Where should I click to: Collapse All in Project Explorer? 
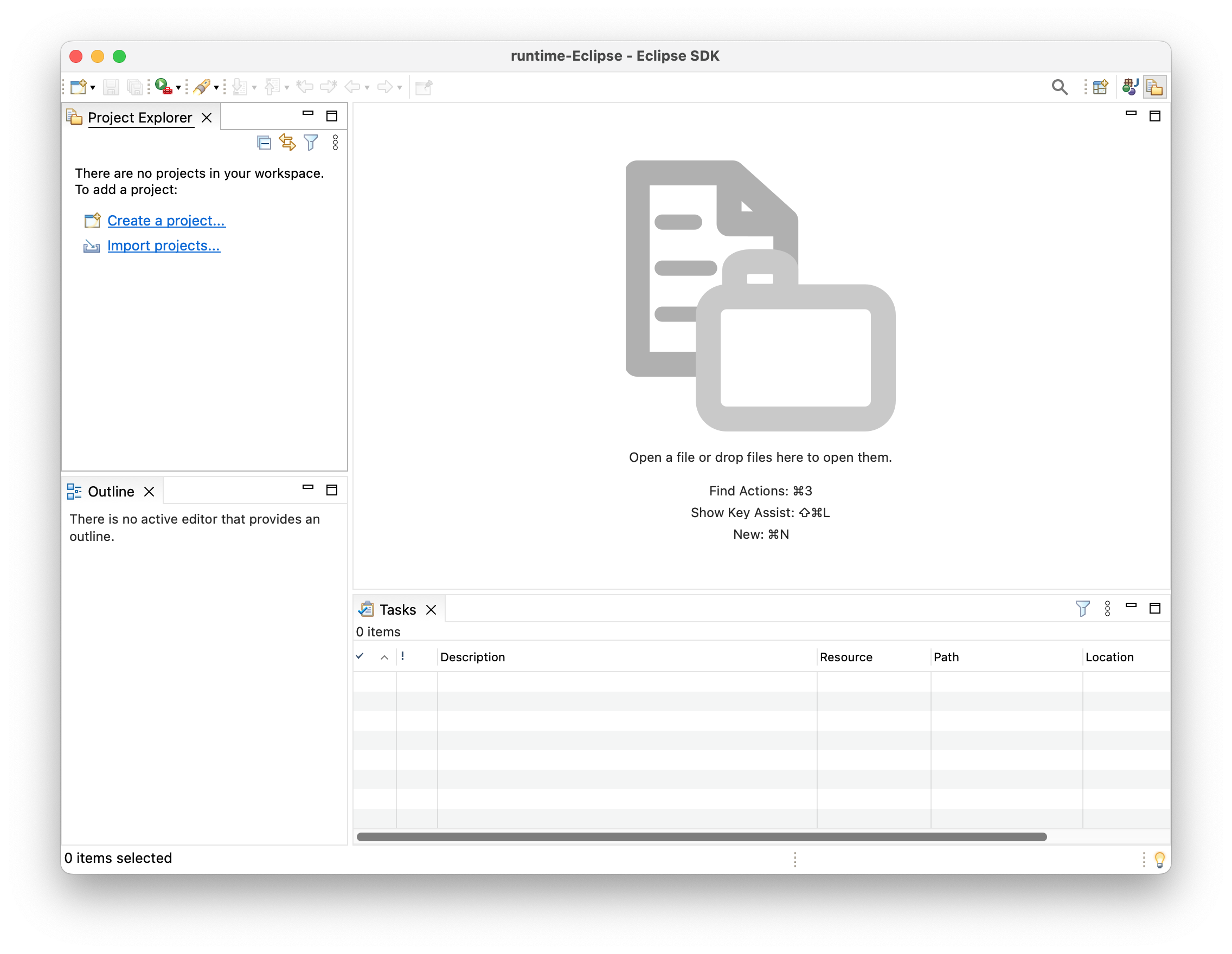tap(264, 143)
